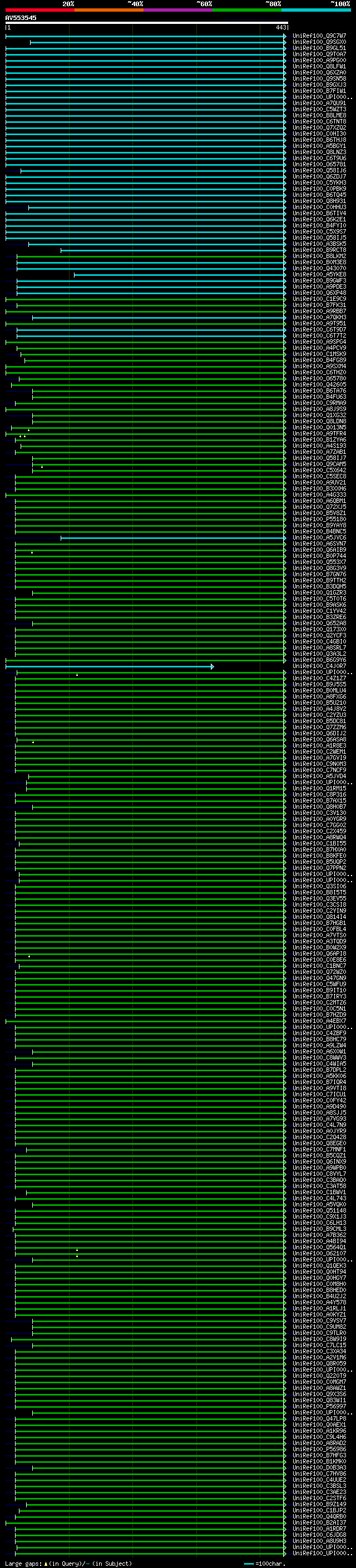Click the UniRef100_Q51148 entry

tap(319, 1210)
